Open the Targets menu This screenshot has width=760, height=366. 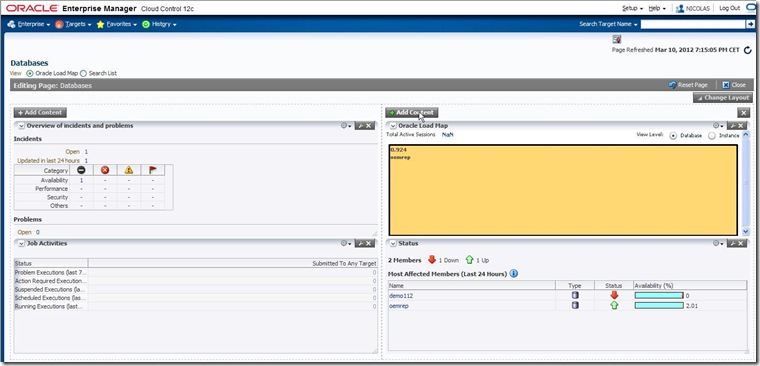(x=73, y=24)
